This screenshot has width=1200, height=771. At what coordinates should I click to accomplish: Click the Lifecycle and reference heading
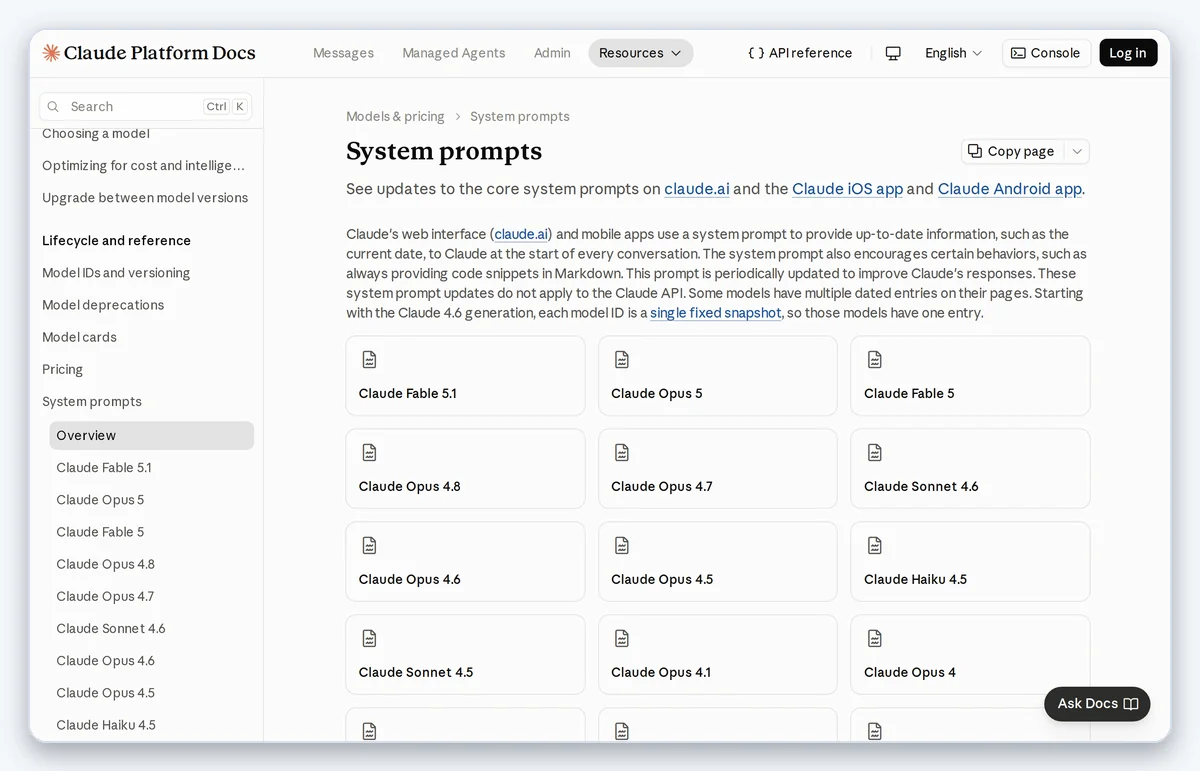(116, 241)
